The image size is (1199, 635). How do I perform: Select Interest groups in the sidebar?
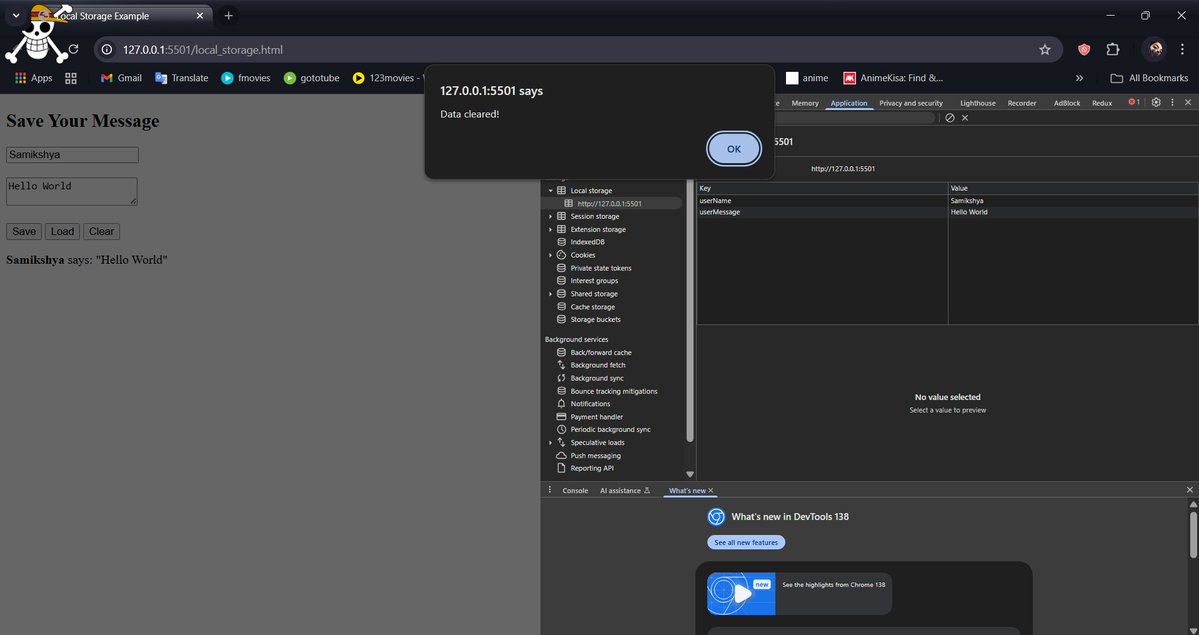point(593,281)
